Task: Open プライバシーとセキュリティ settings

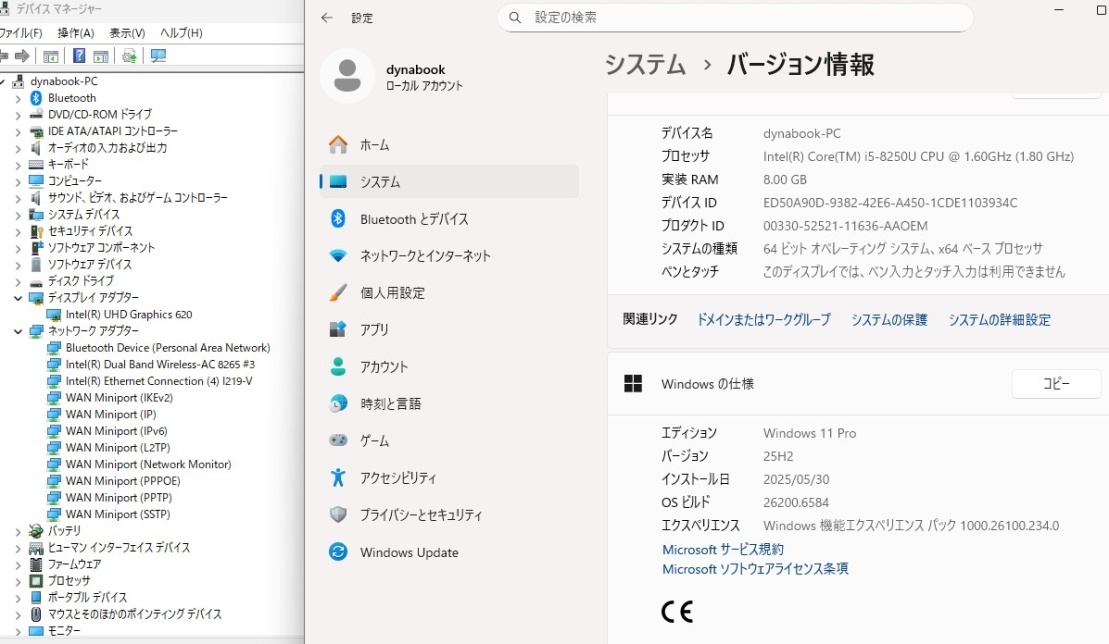Action: [x=421, y=515]
